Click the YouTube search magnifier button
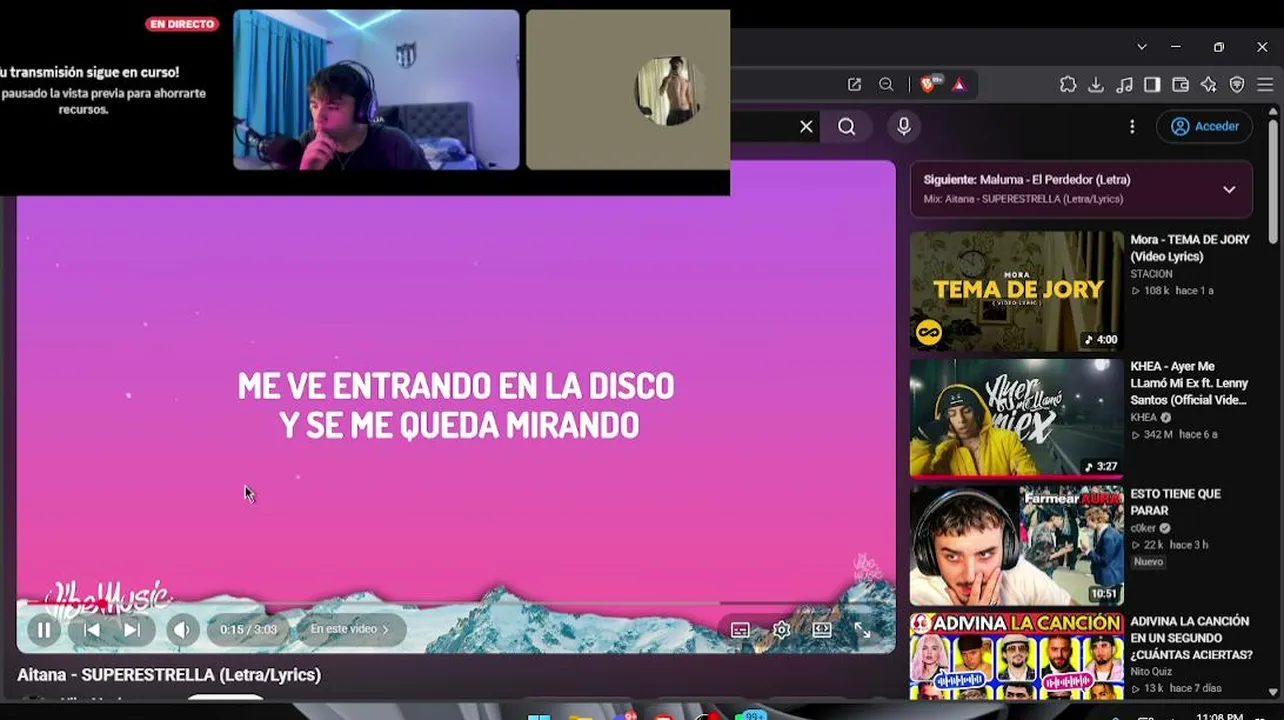1284x720 pixels. pos(847,126)
